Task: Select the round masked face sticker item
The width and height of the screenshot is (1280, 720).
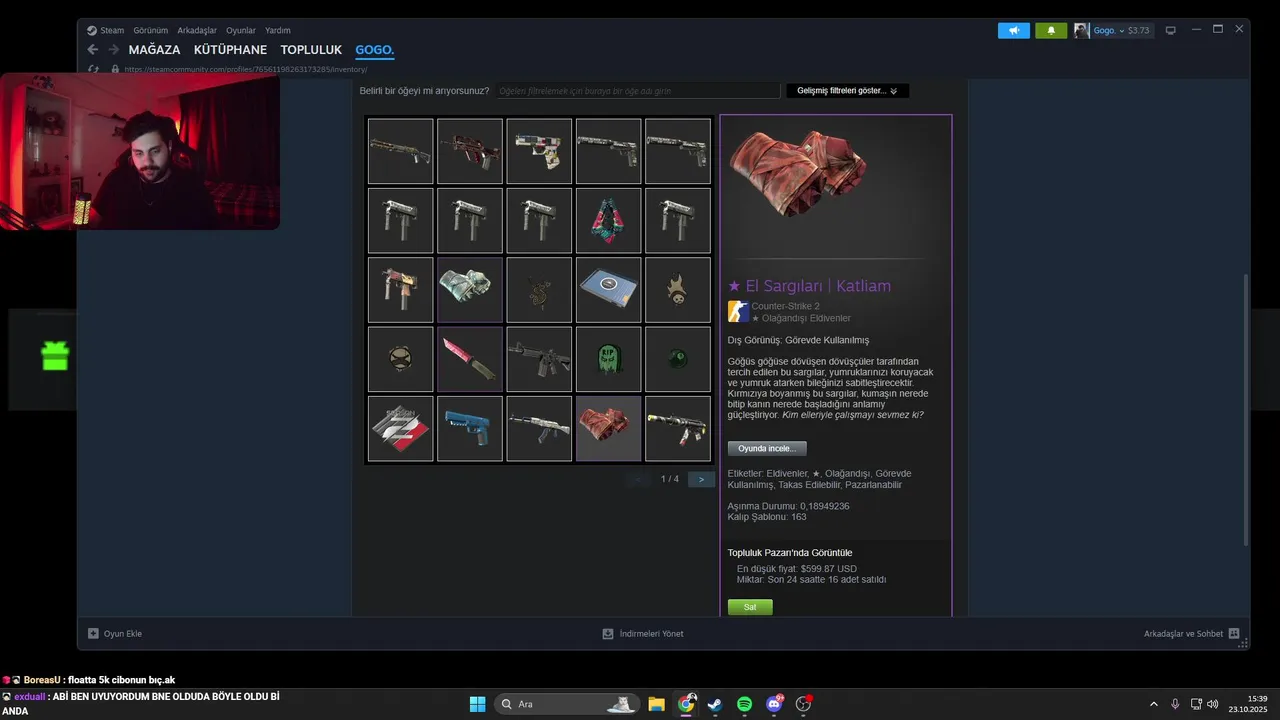Action: [400, 359]
